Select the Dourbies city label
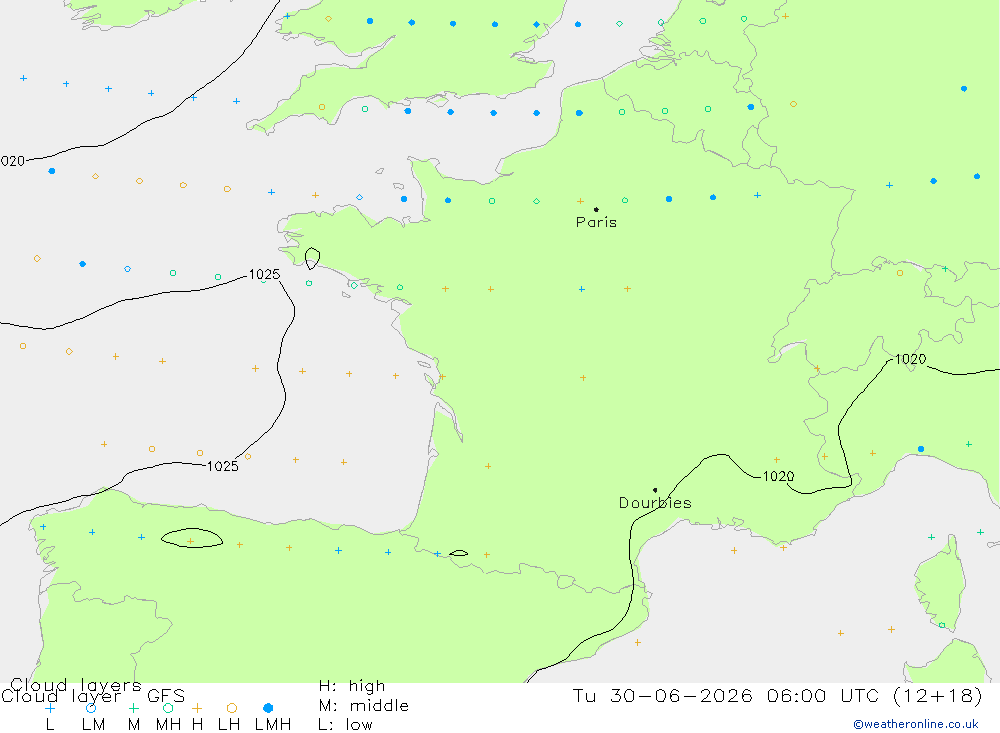The width and height of the screenshot is (1000, 733). [x=655, y=503]
